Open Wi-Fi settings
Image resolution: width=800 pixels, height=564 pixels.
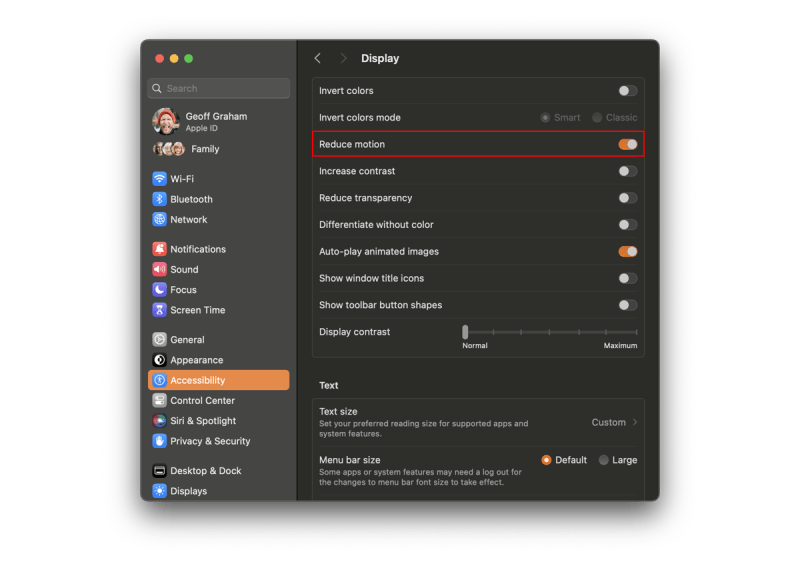pos(218,179)
